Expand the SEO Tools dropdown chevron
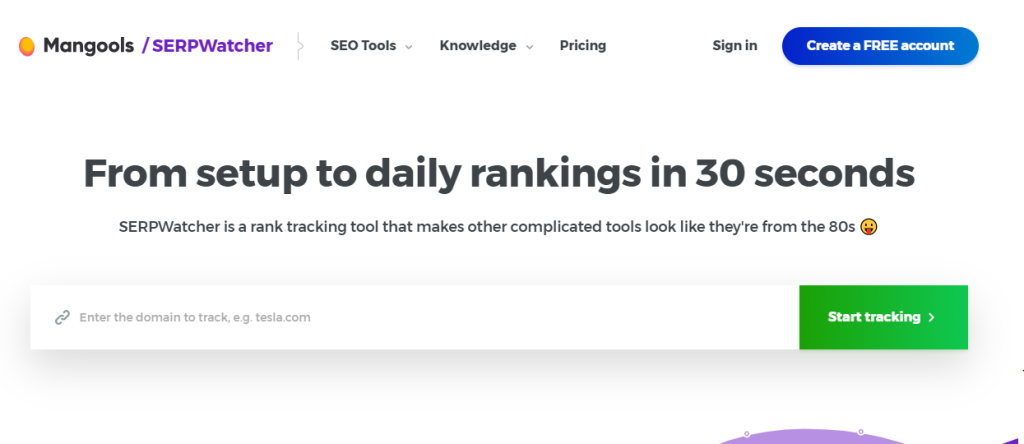The height and width of the screenshot is (444, 1024). coord(409,47)
